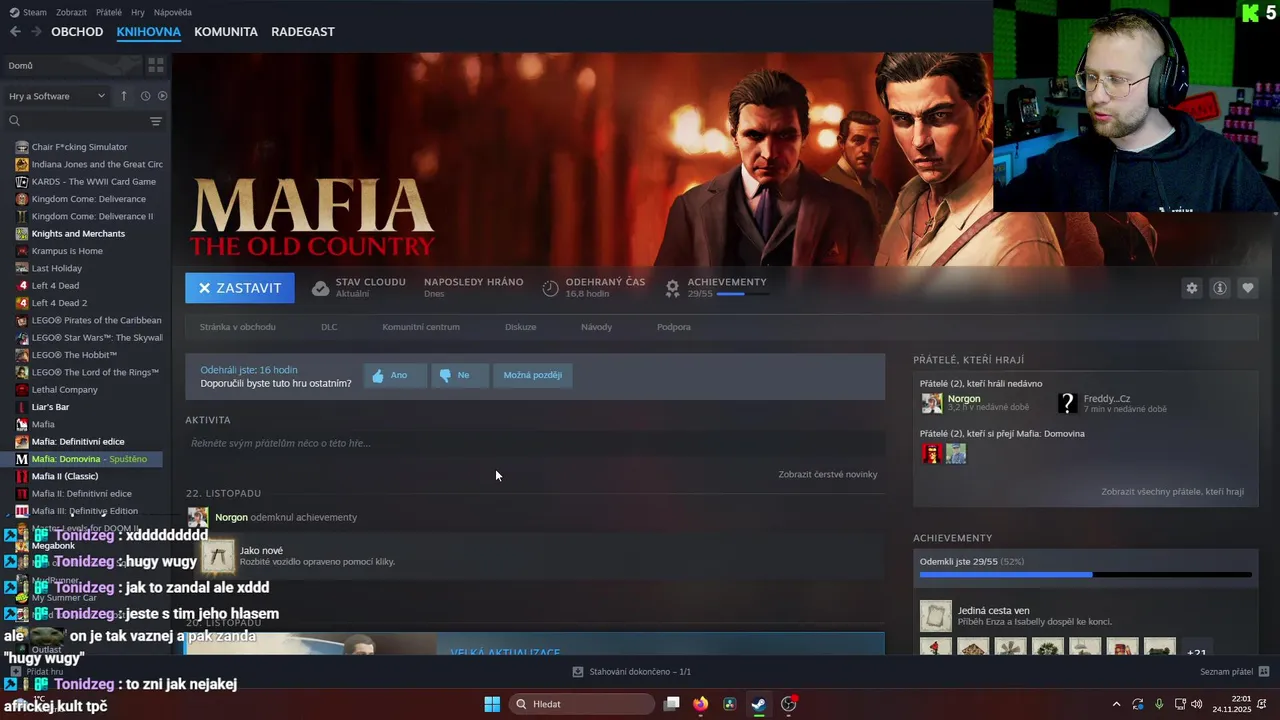This screenshot has width=1280, height=720.
Task: Open the Hry menu
Action: coord(138,12)
